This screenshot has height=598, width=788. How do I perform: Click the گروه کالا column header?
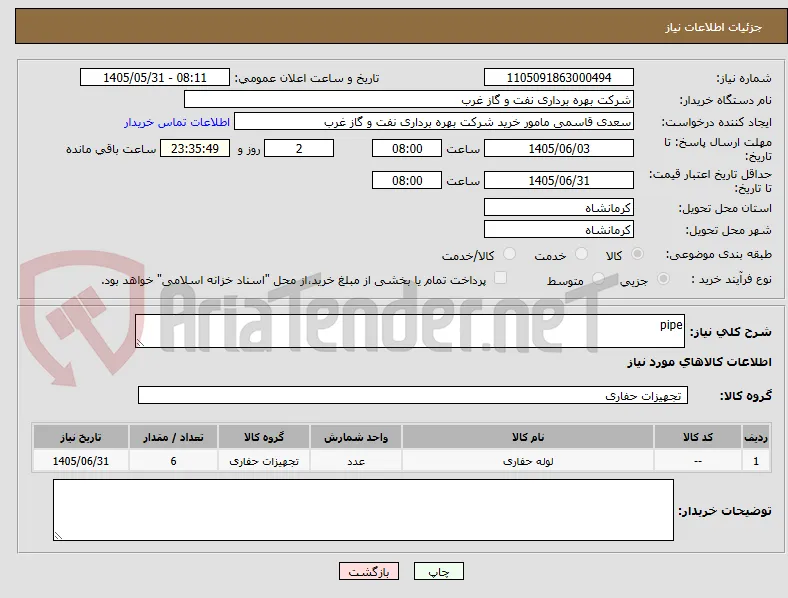(x=264, y=437)
